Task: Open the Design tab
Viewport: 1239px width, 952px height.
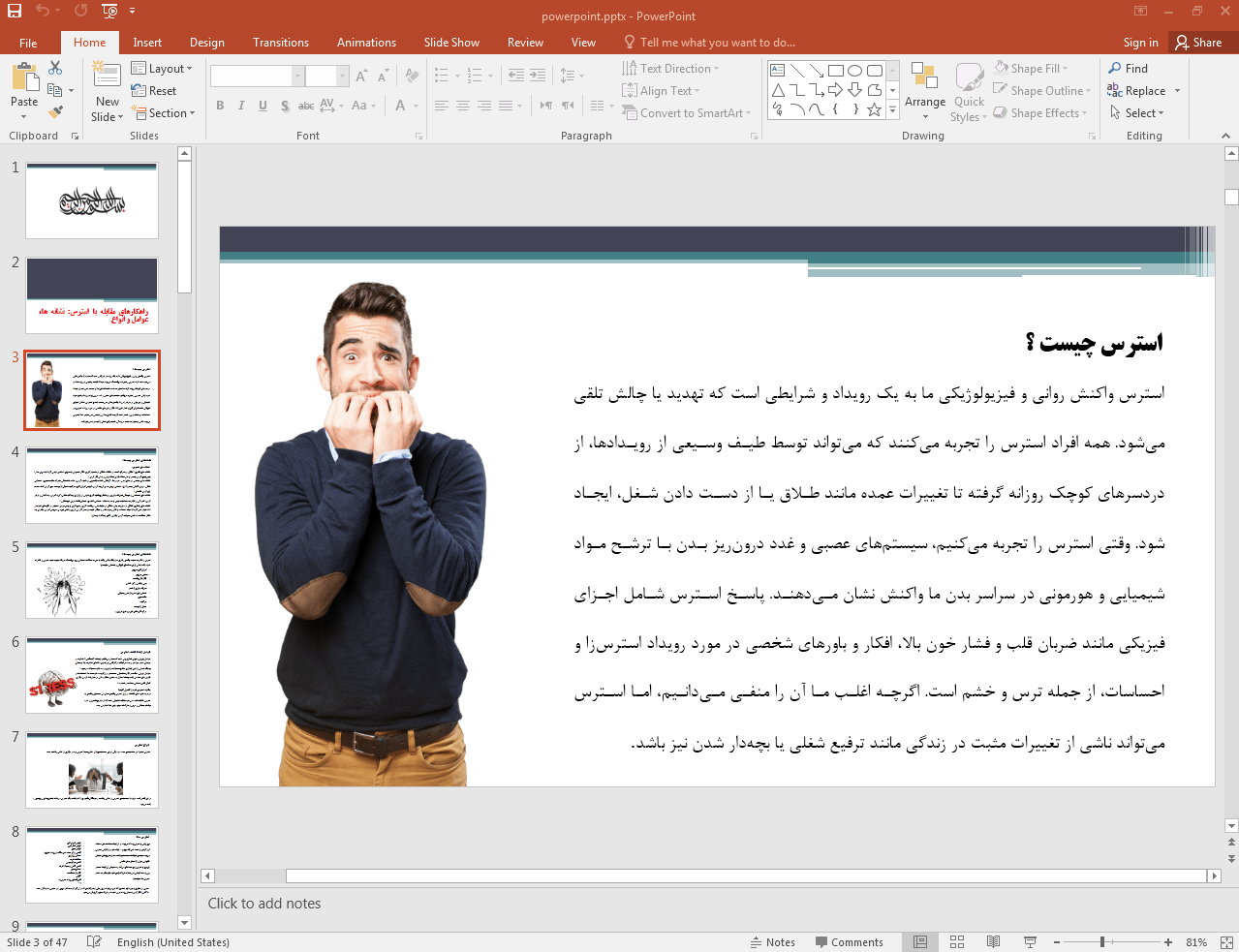Action: coord(206,43)
